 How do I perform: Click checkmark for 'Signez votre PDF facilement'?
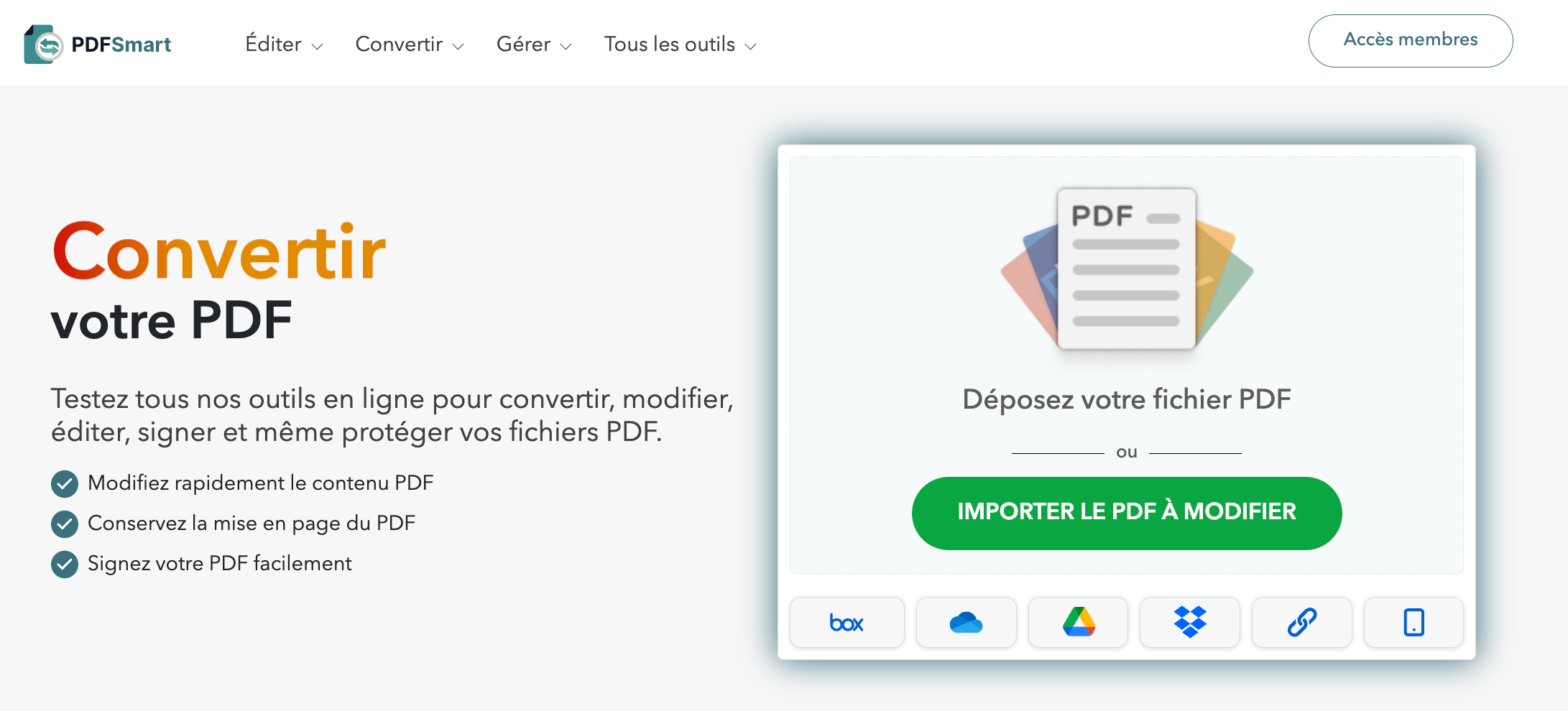(64, 564)
